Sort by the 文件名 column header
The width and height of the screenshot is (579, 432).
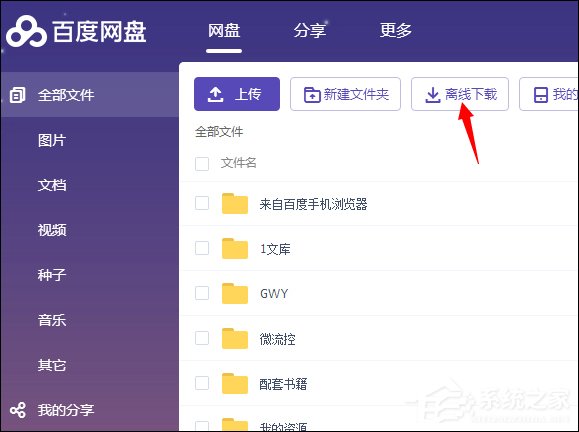point(239,162)
